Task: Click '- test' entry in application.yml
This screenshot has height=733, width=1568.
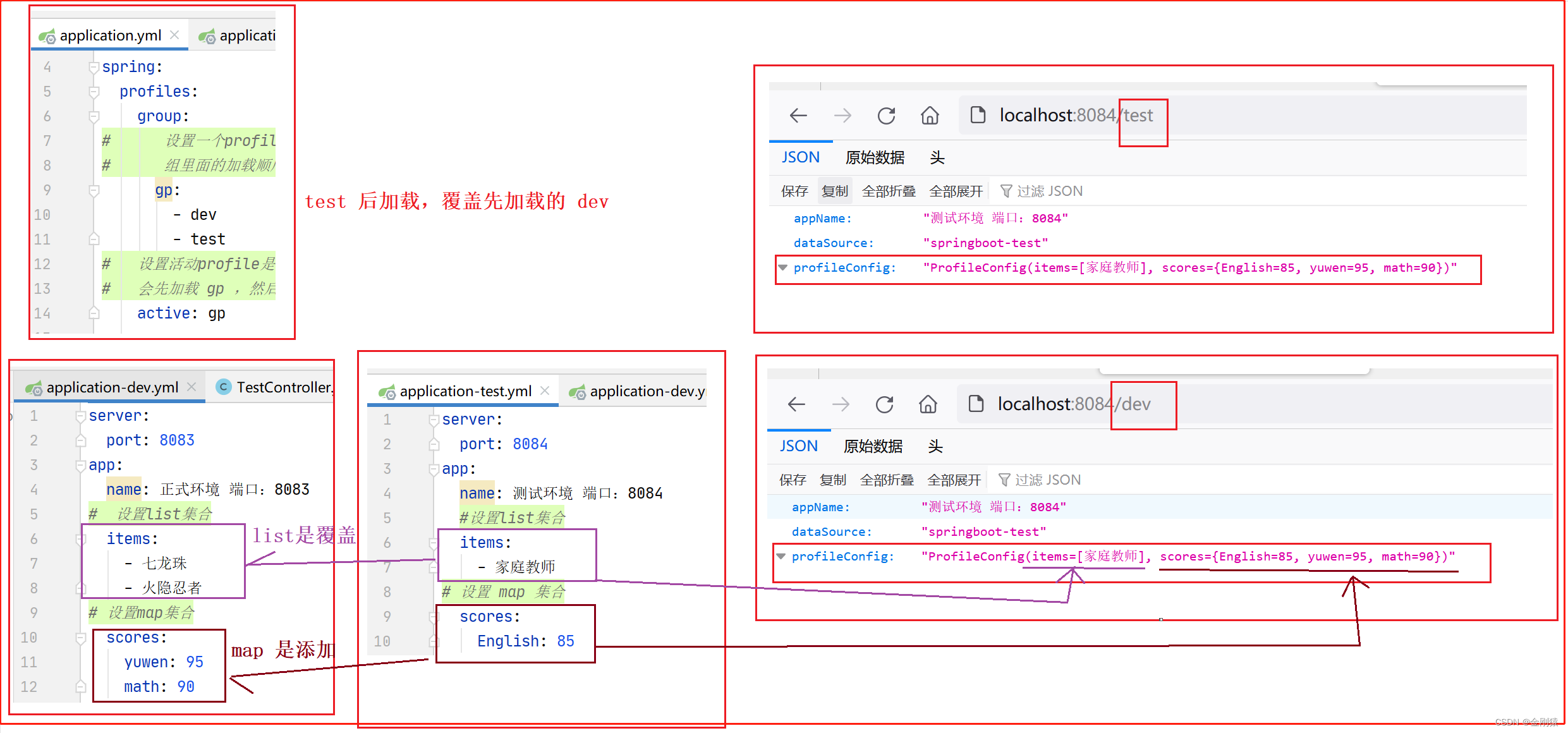Action: click(x=199, y=239)
